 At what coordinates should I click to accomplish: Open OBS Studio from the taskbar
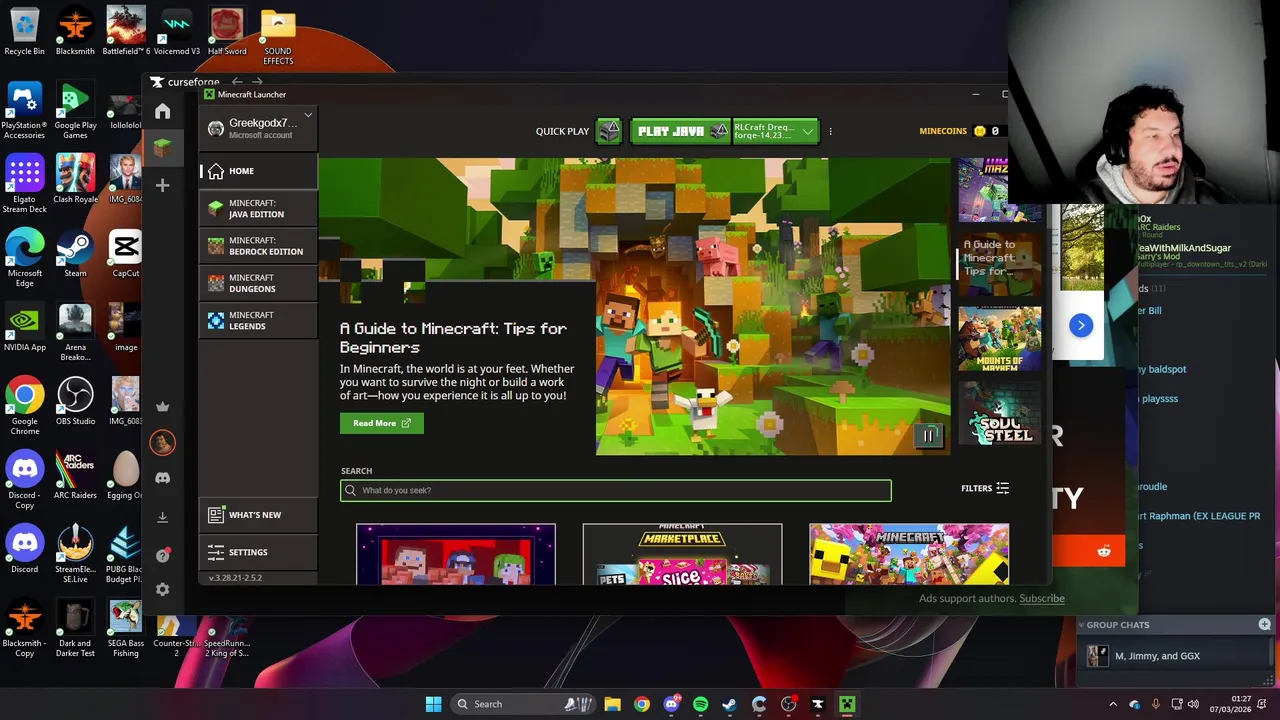[x=788, y=704]
